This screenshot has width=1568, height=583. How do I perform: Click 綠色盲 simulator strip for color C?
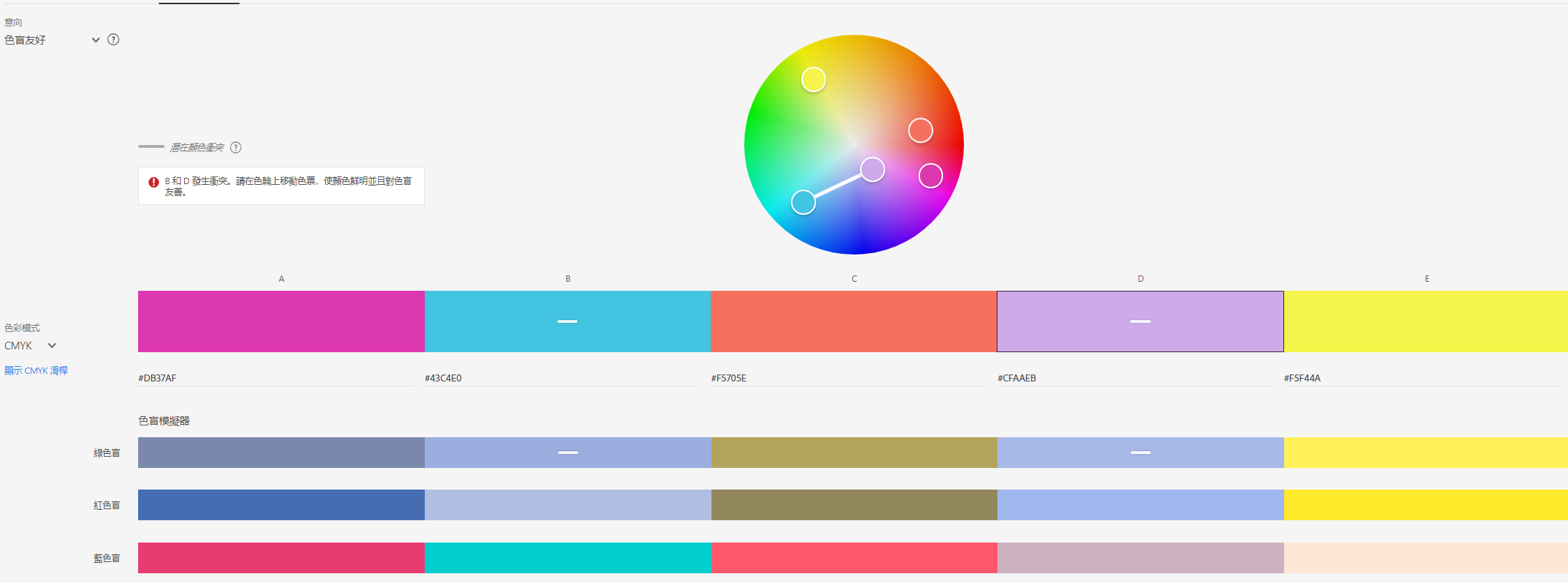pos(854,453)
